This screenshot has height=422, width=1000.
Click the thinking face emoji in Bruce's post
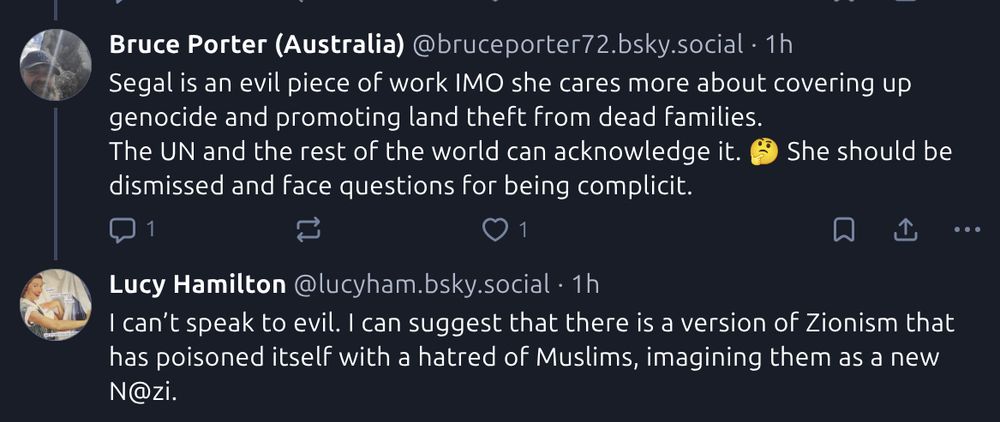tap(769, 153)
